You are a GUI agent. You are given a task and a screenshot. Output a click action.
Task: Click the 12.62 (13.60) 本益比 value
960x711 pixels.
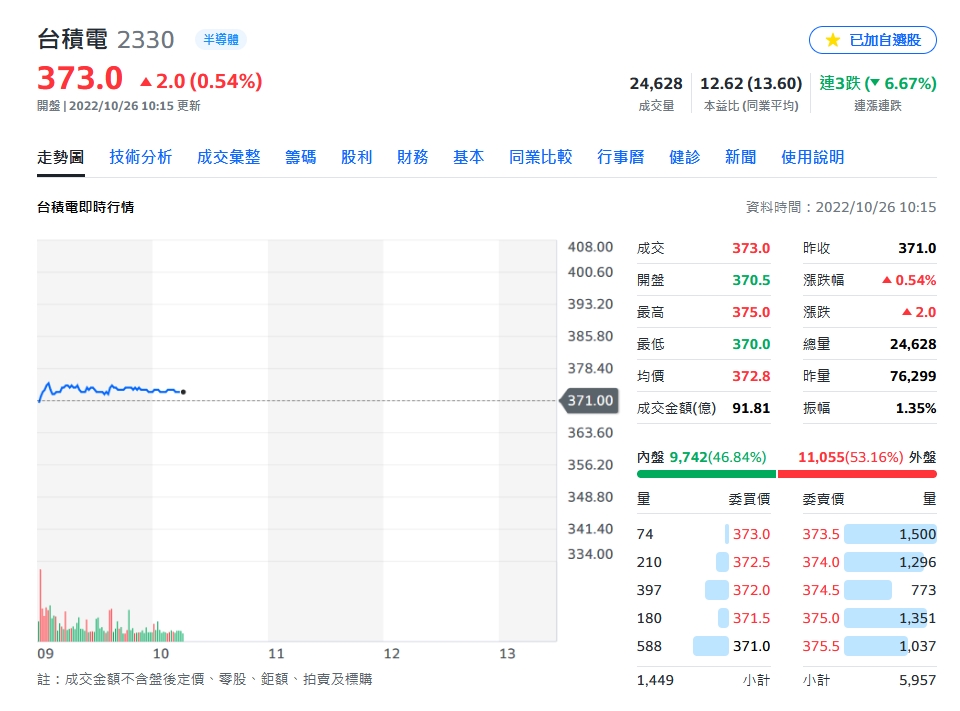751,83
